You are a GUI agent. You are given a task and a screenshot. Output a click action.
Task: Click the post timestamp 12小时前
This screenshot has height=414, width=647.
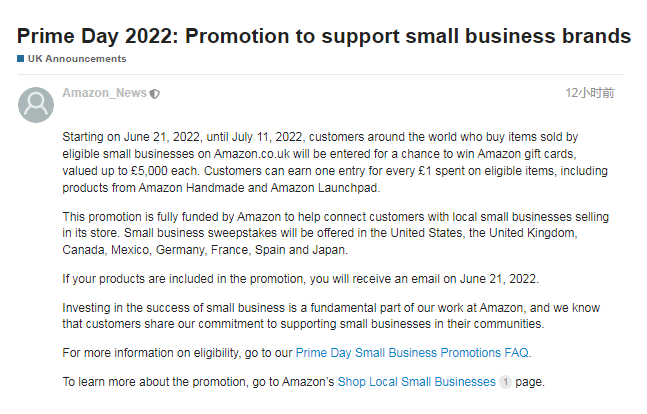589,93
